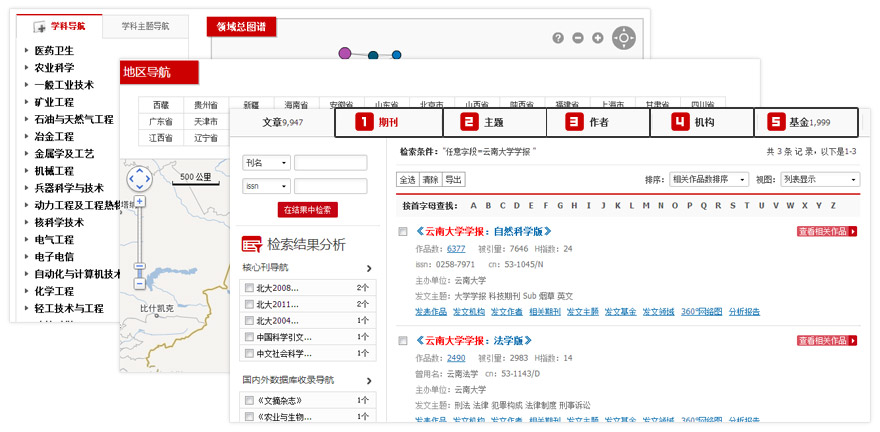Click the red 在结果中检索 button
This screenshot has width=880, height=432.
(308, 209)
